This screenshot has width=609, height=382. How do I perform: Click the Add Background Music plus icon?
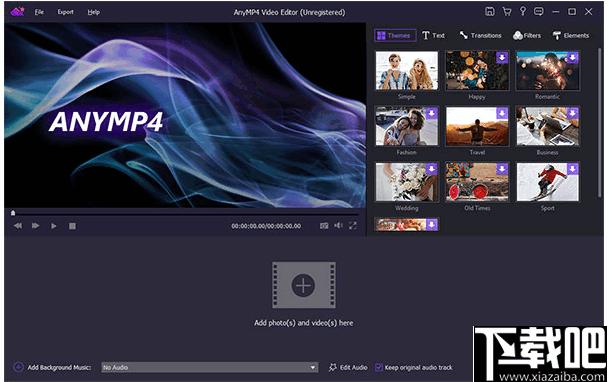pyautogui.click(x=18, y=367)
